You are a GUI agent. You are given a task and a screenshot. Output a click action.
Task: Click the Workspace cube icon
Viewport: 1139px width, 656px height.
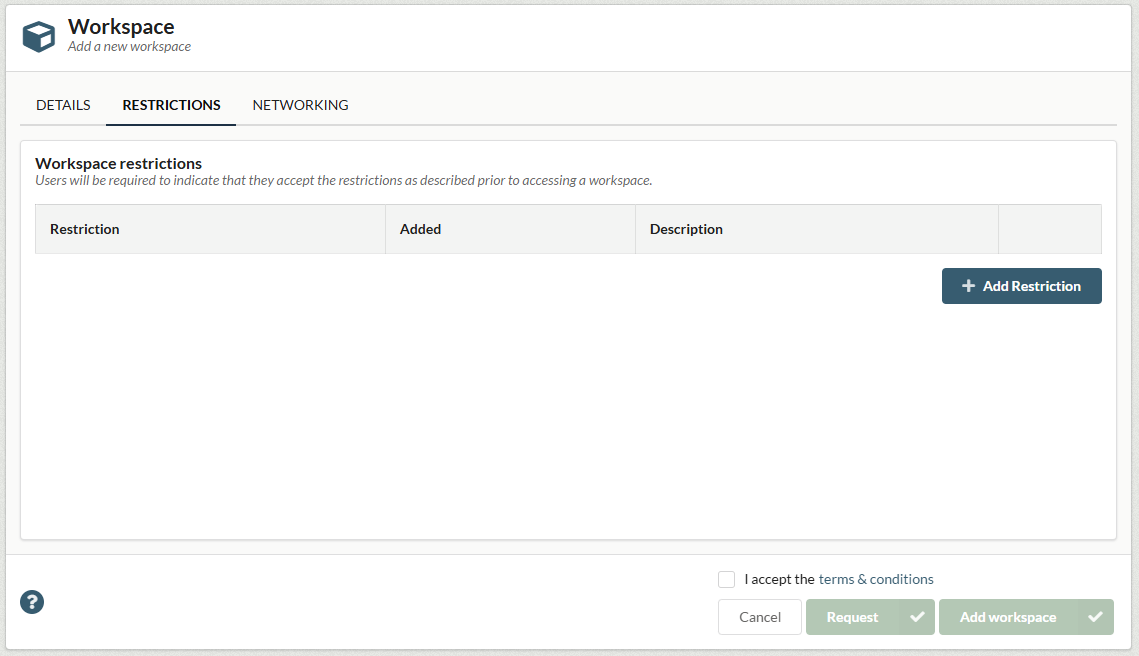click(39, 37)
